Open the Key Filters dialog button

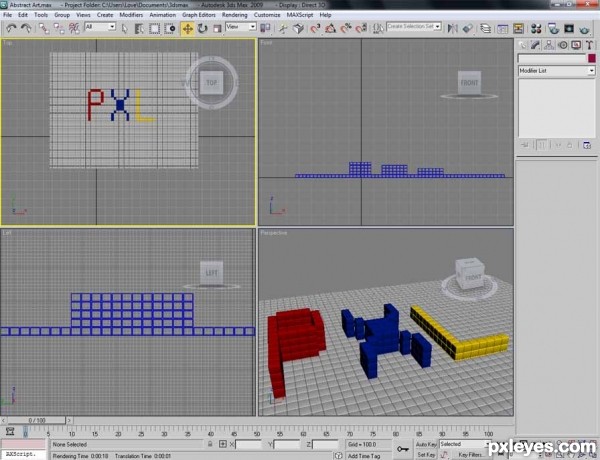tap(470, 455)
